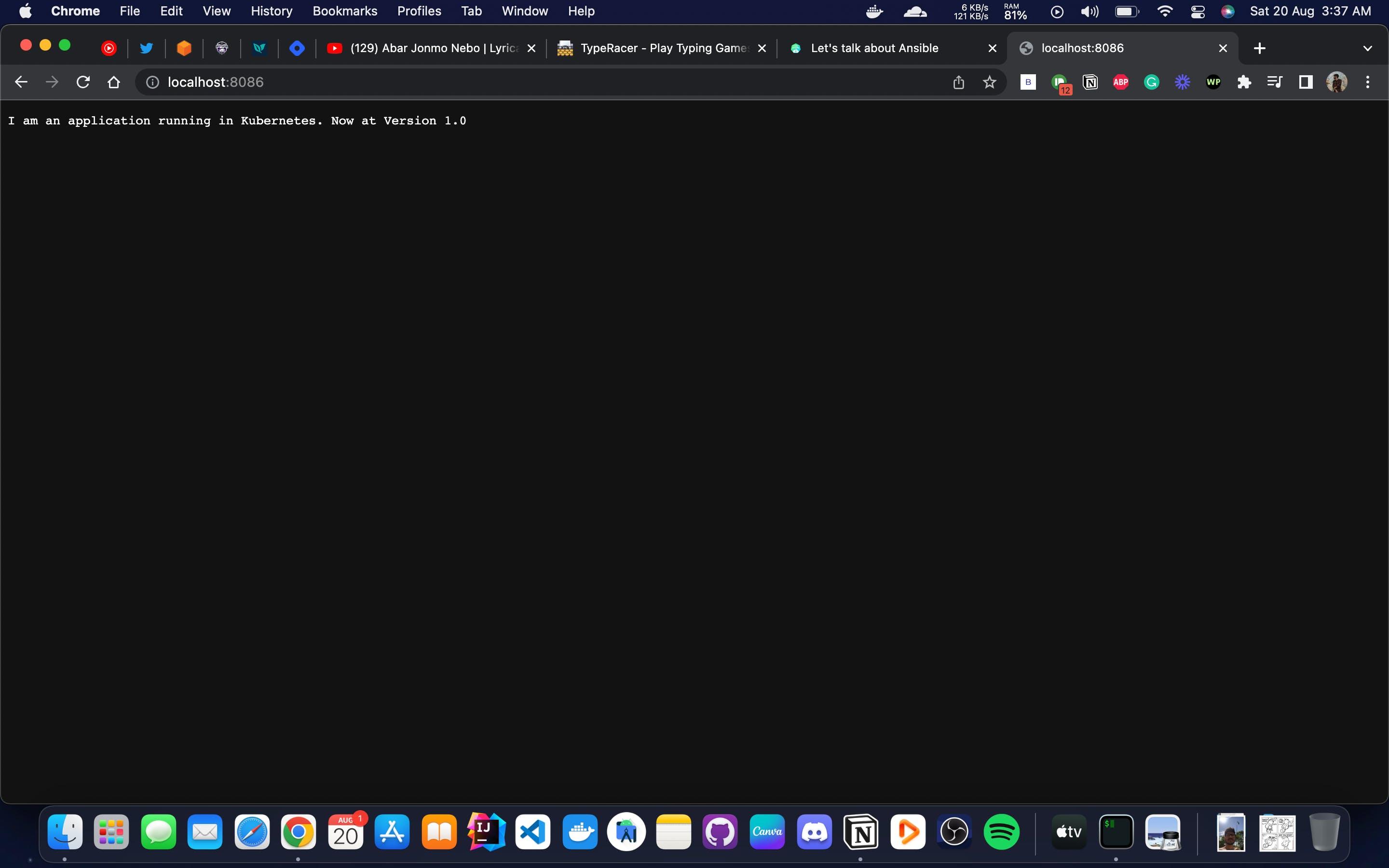
Task: Open the extensions puzzle-piece menu
Action: pos(1244,81)
